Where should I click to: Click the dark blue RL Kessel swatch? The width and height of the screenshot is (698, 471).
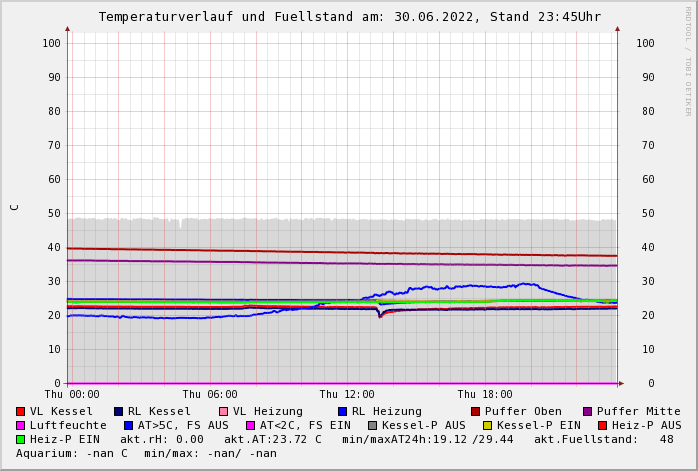pyautogui.click(x=119, y=412)
